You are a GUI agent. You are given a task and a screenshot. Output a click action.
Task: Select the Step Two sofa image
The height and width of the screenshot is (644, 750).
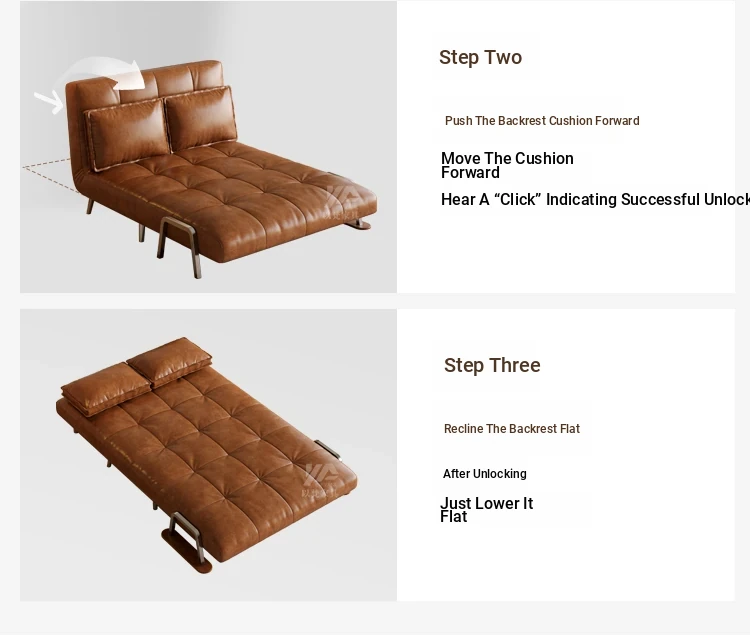pyautogui.click(x=208, y=146)
